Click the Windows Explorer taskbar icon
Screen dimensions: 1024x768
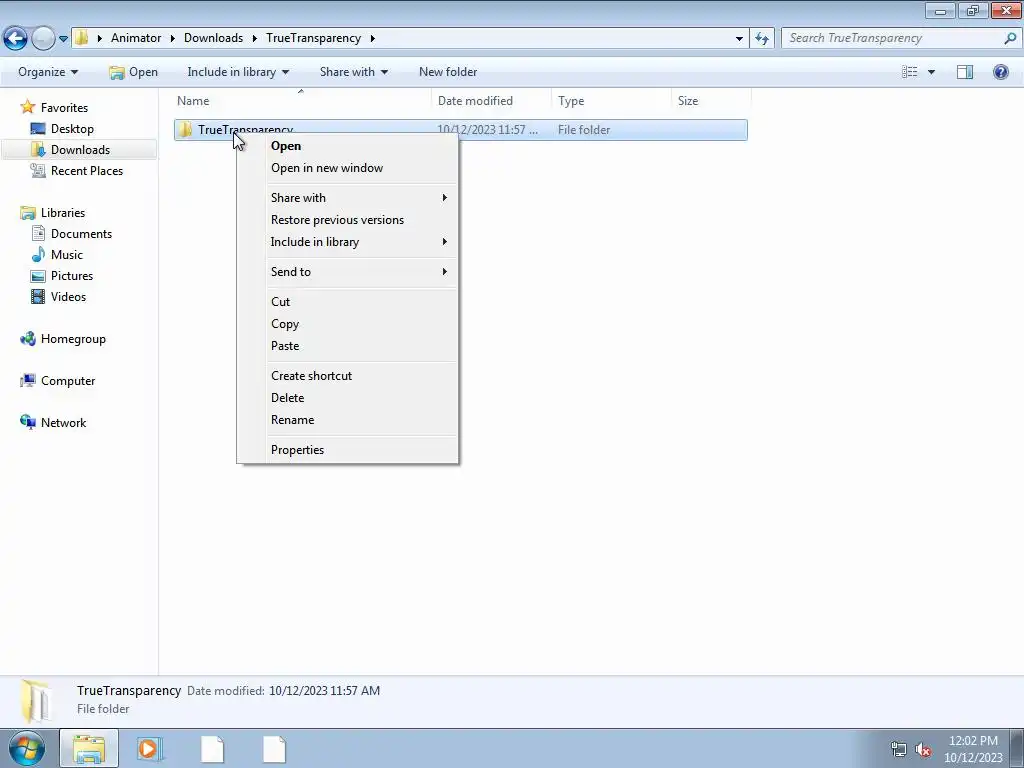[x=89, y=749]
